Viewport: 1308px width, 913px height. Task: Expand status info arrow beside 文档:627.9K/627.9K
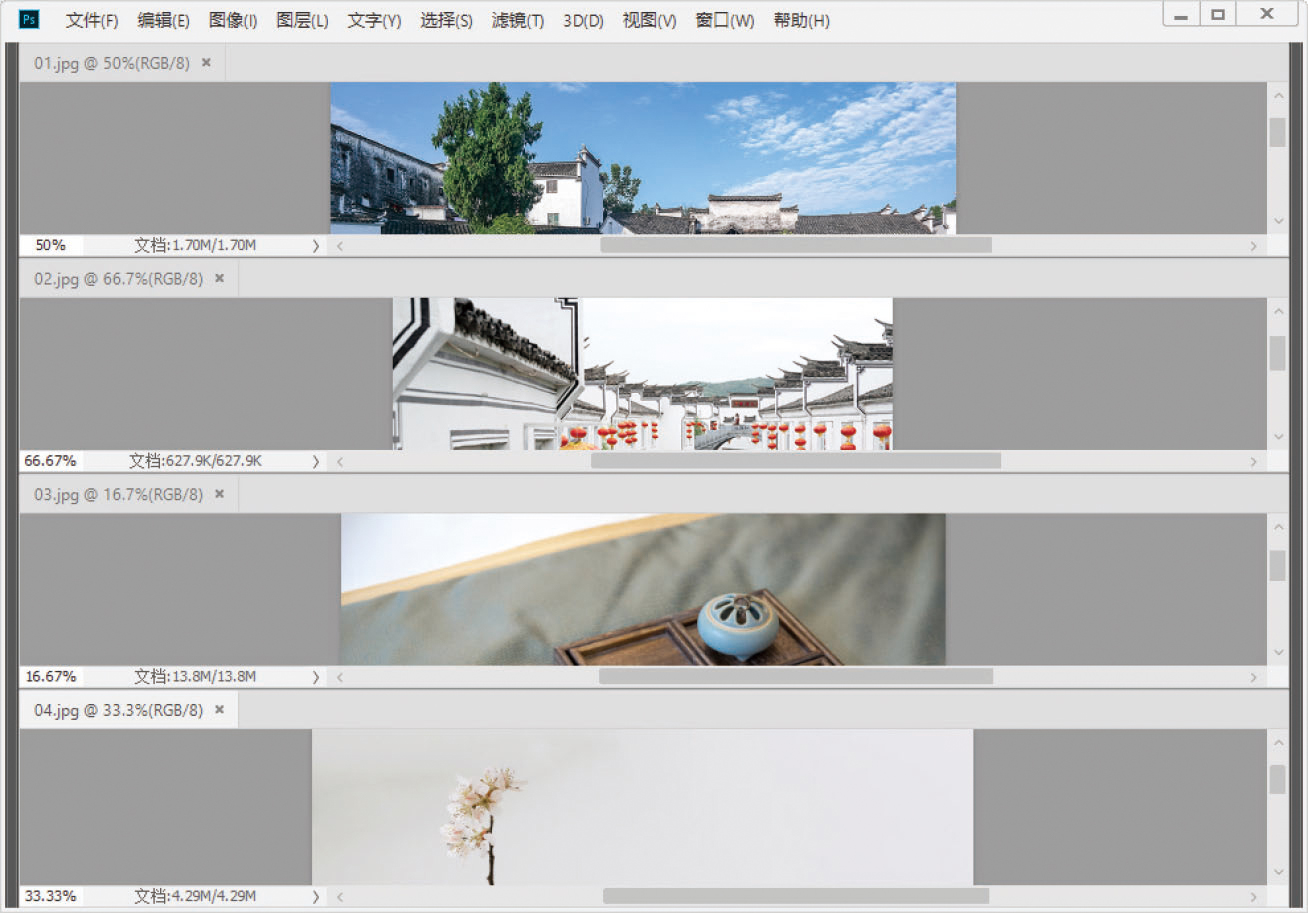pos(316,461)
